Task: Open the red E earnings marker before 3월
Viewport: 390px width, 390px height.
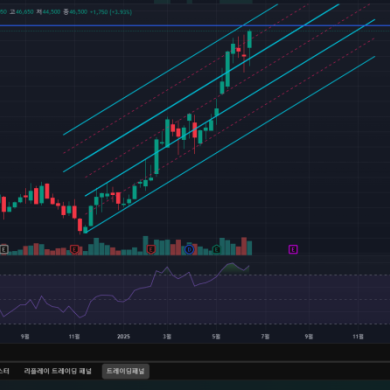Action: (x=151, y=249)
